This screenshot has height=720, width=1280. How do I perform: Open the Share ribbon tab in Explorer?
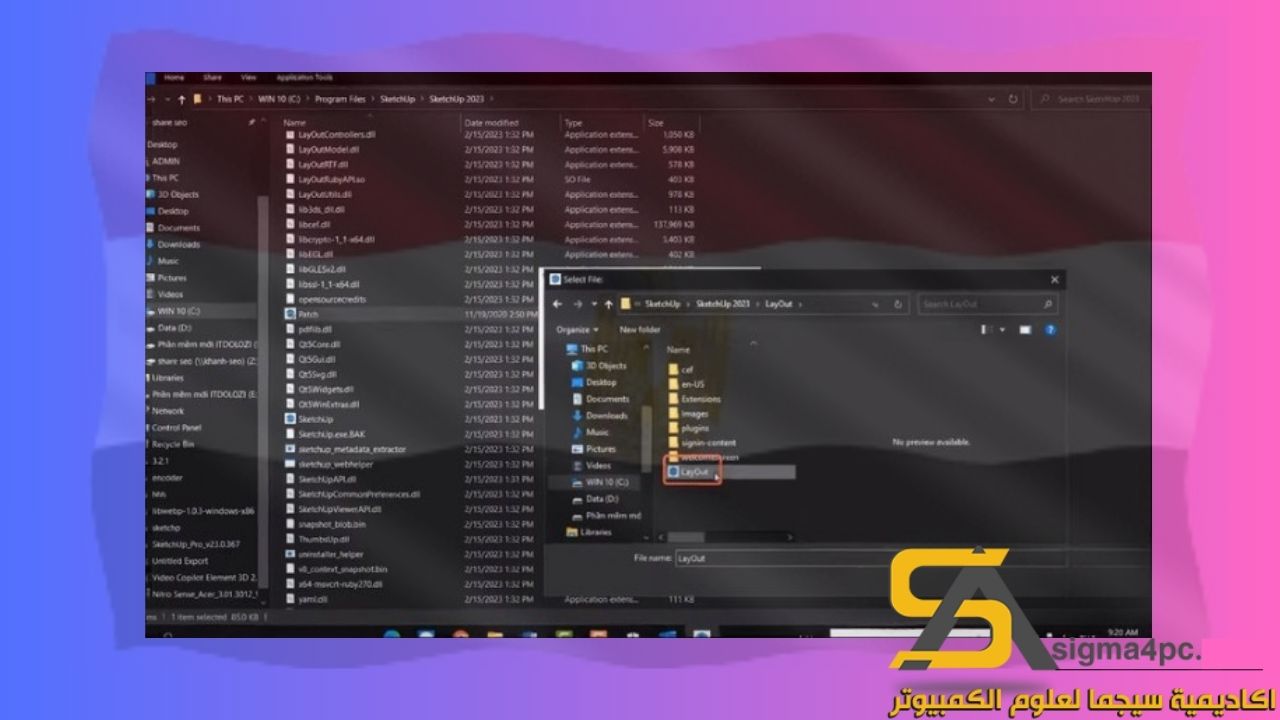pyautogui.click(x=212, y=77)
